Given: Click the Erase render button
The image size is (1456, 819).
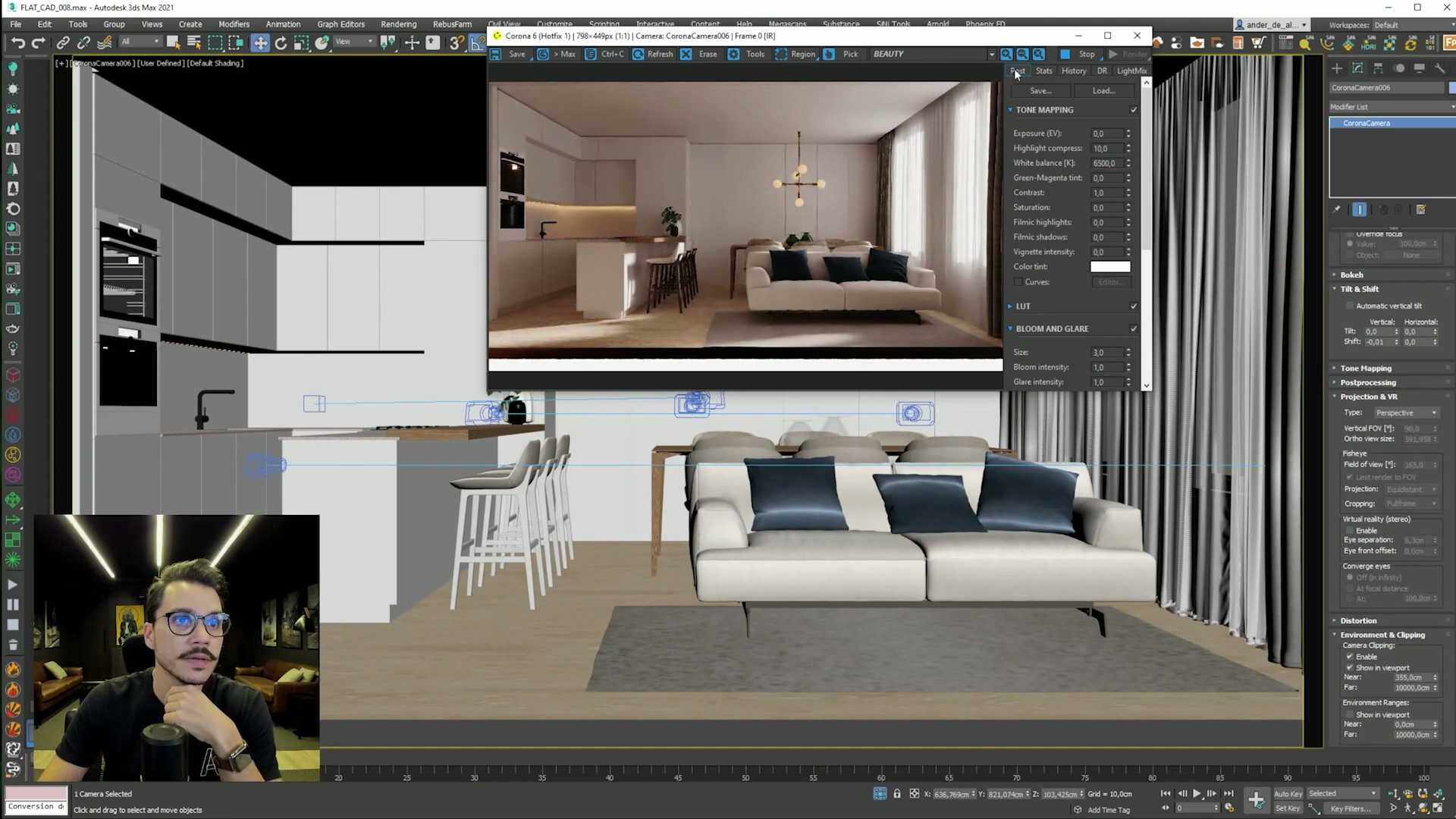Looking at the screenshot, I should (699, 55).
